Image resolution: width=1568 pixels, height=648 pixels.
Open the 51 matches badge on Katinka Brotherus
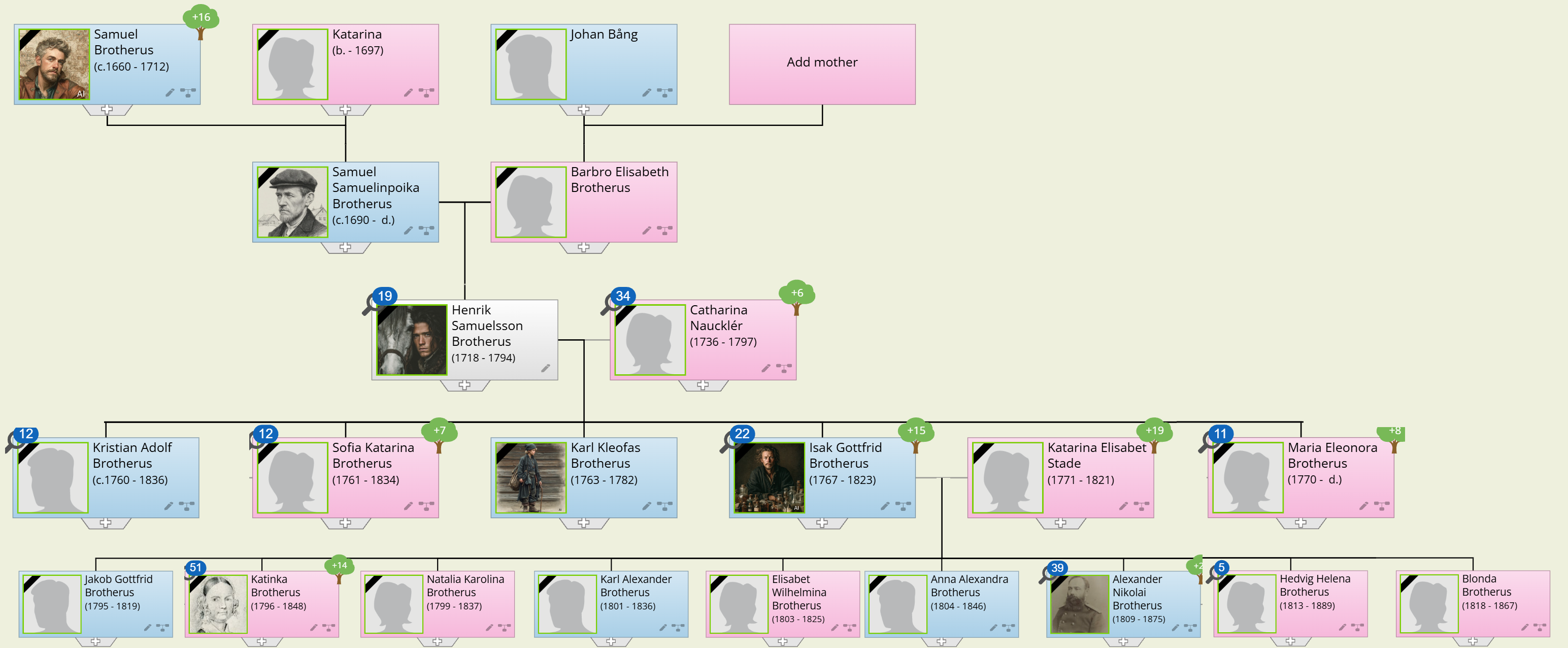tap(195, 568)
